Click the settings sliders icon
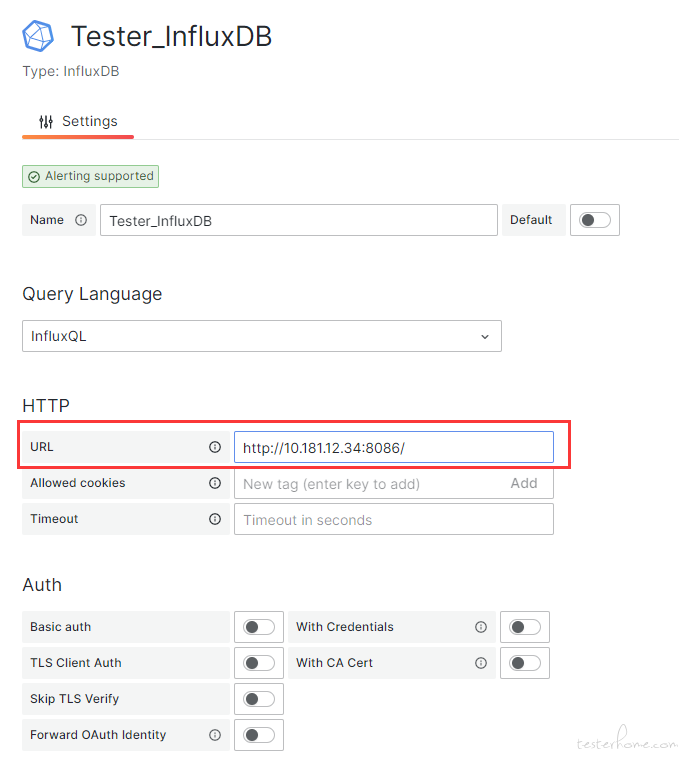The image size is (679, 760). click(x=46, y=122)
